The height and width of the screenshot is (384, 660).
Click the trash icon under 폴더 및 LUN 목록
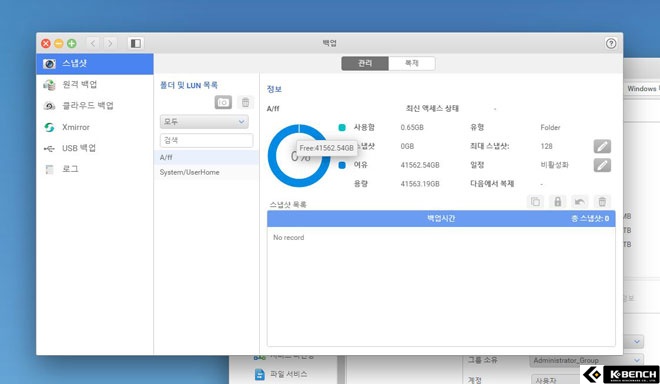245,102
